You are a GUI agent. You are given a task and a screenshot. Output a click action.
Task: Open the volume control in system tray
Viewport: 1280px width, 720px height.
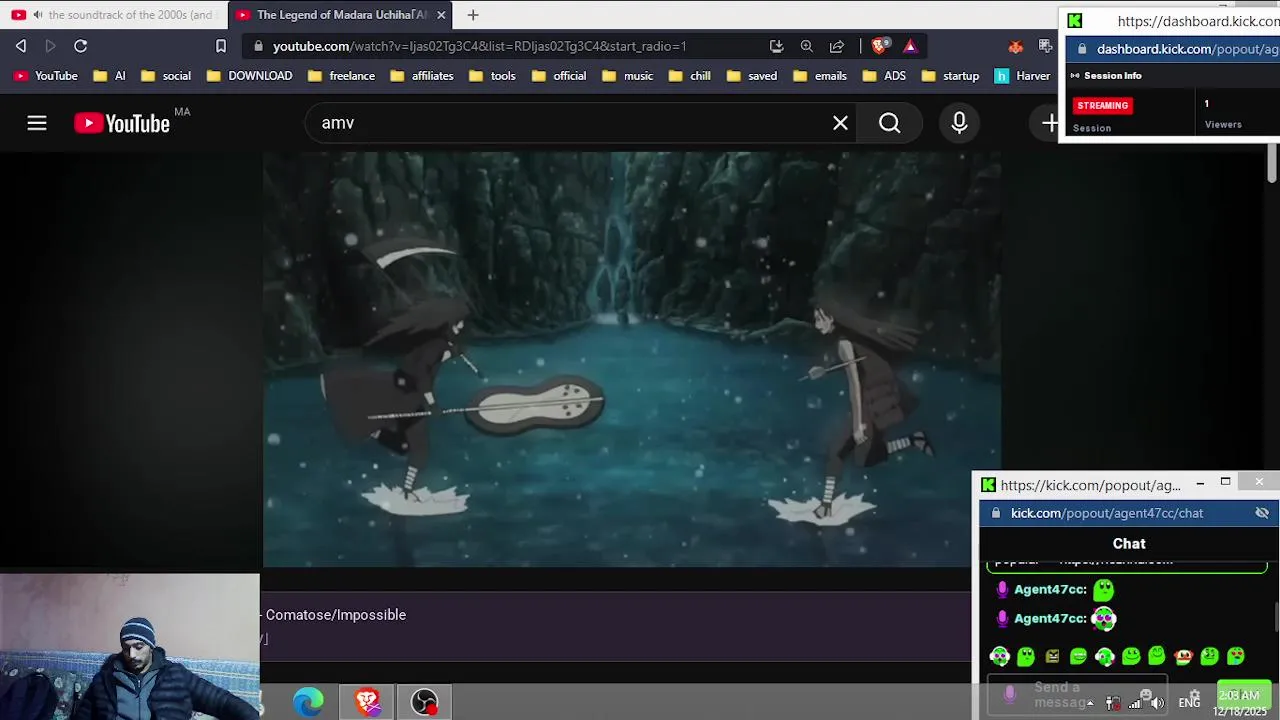tap(1157, 703)
